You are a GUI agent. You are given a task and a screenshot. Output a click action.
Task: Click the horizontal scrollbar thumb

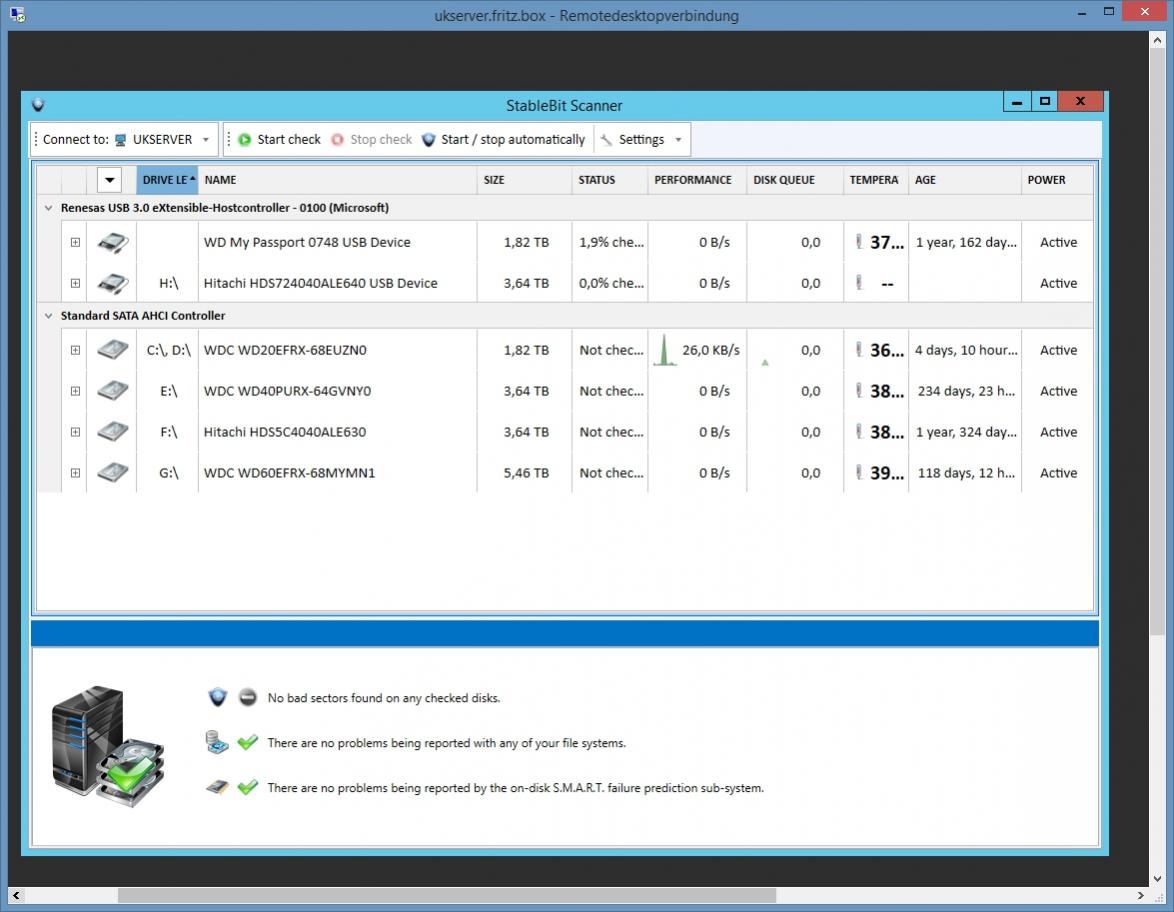[x=446, y=896]
